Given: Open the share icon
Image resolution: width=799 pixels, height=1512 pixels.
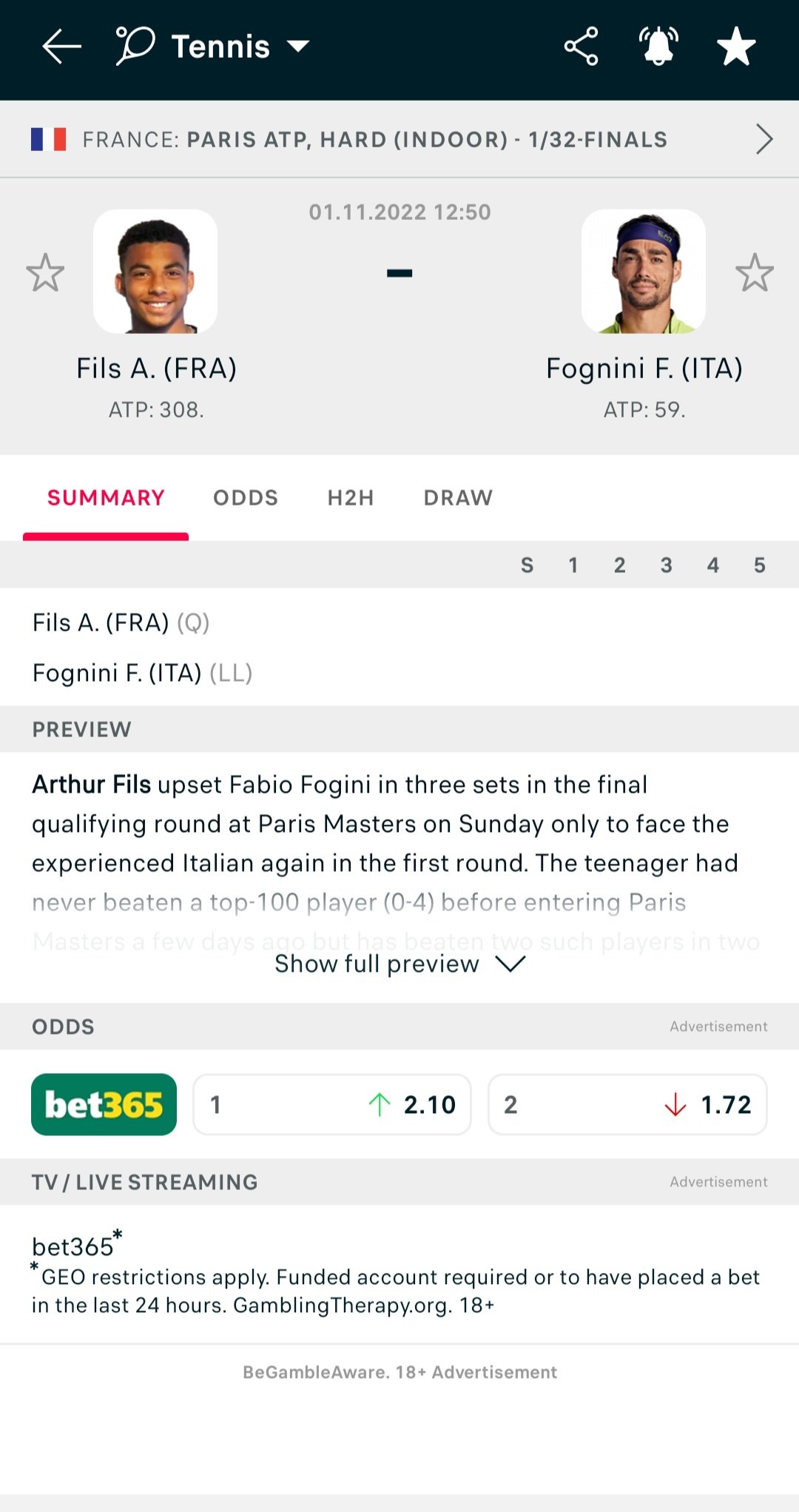Looking at the screenshot, I should click(581, 47).
